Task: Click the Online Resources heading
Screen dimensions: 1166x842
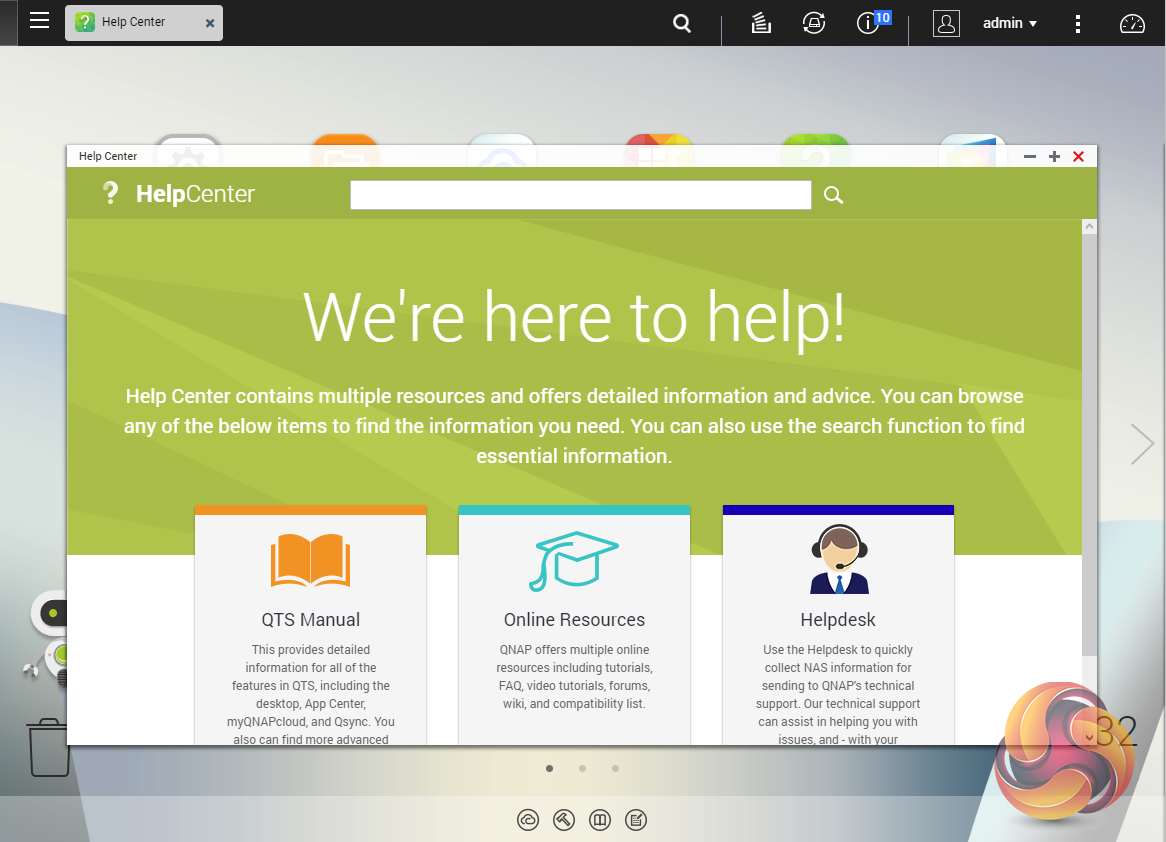Action: click(x=574, y=620)
